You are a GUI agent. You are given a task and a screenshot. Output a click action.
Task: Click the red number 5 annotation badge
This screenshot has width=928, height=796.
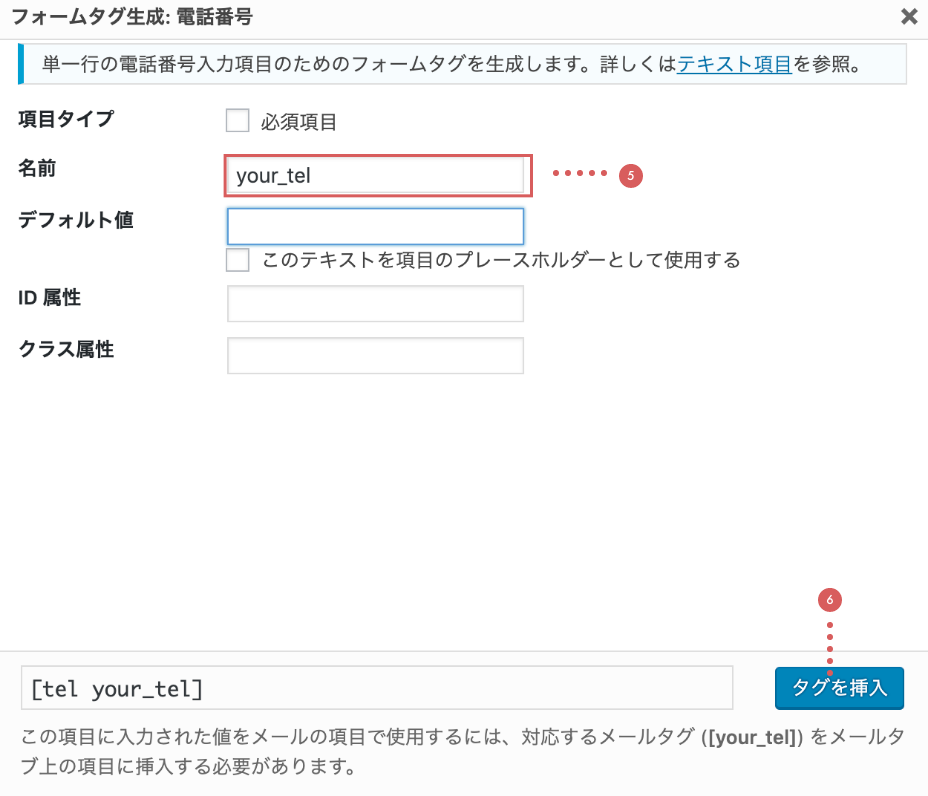[x=630, y=175]
